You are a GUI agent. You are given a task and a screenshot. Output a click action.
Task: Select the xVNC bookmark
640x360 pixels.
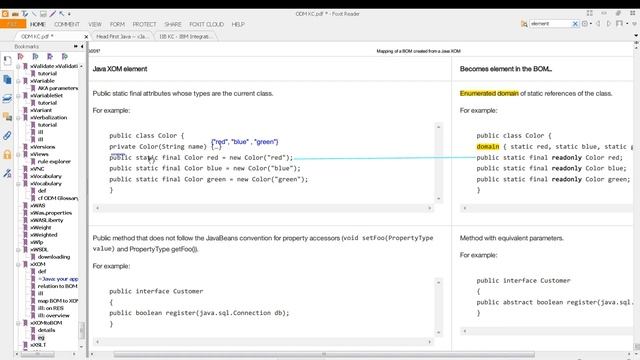coord(37,169)
